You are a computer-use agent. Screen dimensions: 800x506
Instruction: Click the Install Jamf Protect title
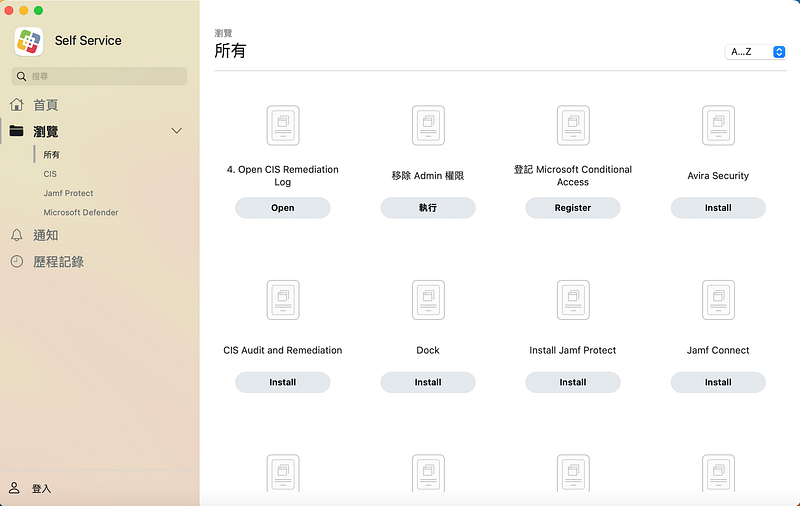(x=573, y=350)
